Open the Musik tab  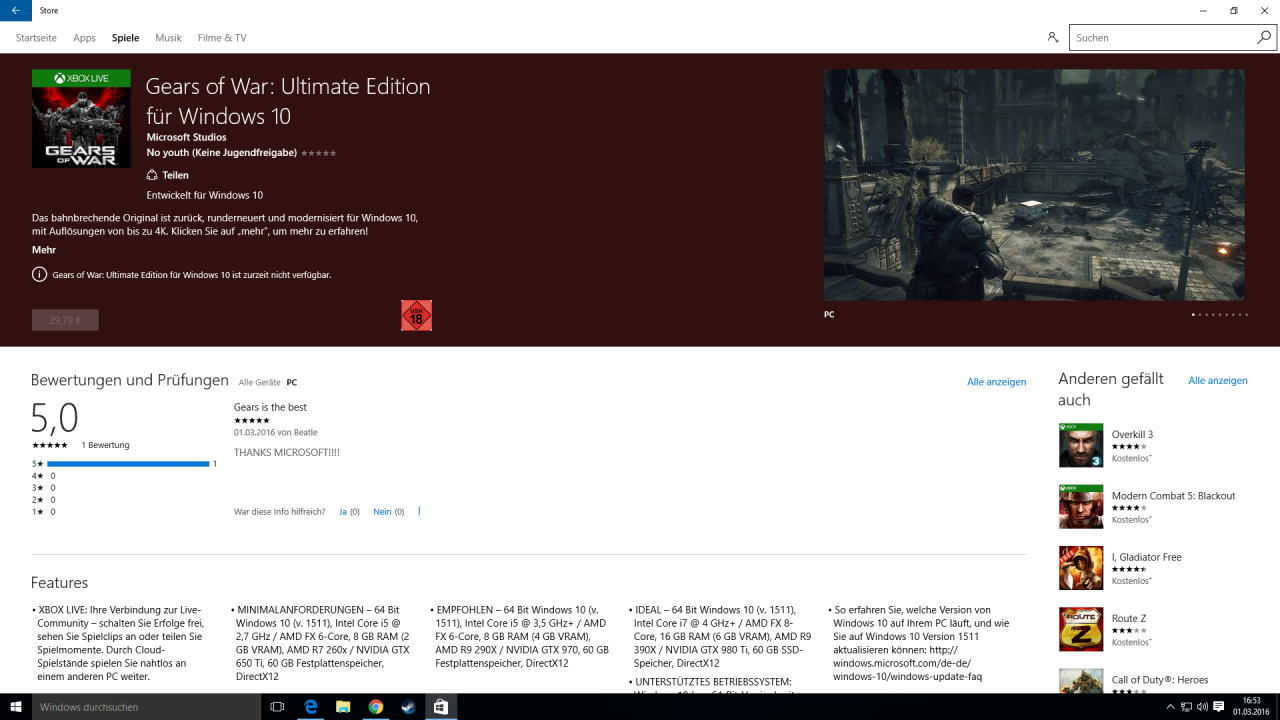tap(168, 38)
